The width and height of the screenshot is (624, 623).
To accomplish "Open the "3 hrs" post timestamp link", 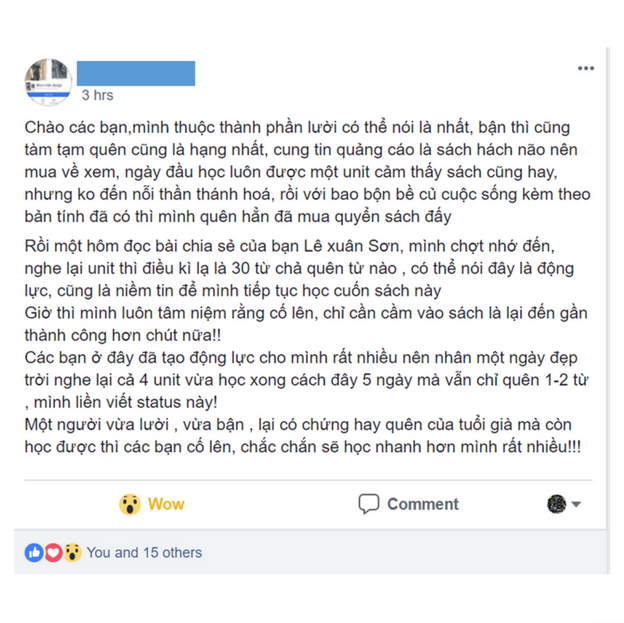I will pyautogui.click(x=98, y=96).
